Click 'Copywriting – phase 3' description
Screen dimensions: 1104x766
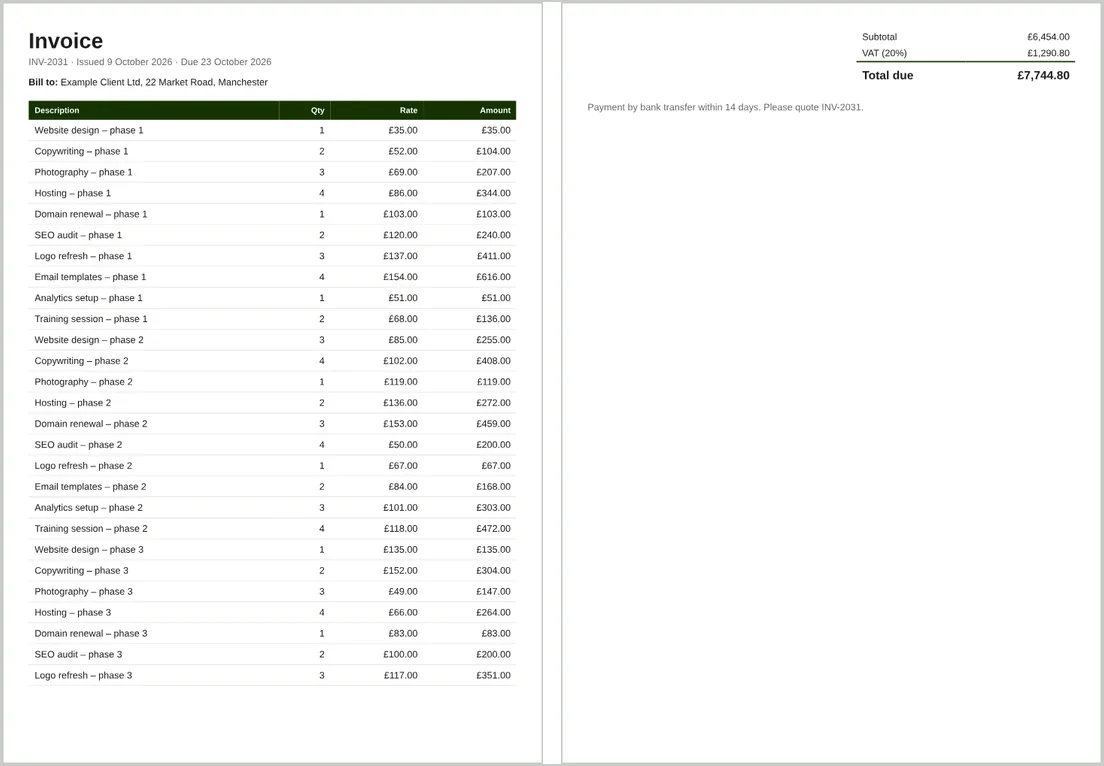point(82,571)
